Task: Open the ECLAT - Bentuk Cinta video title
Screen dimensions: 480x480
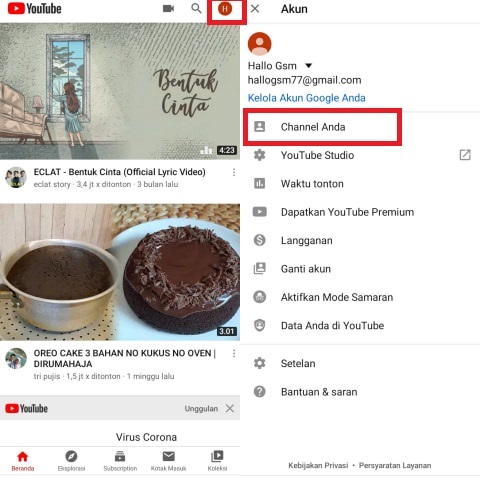Action: [x=120, y=172]
